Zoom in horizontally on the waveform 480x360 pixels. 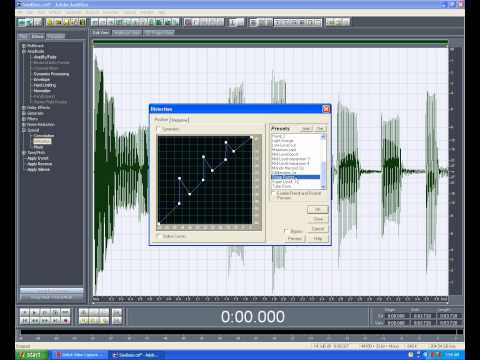(x=84, y=312)
